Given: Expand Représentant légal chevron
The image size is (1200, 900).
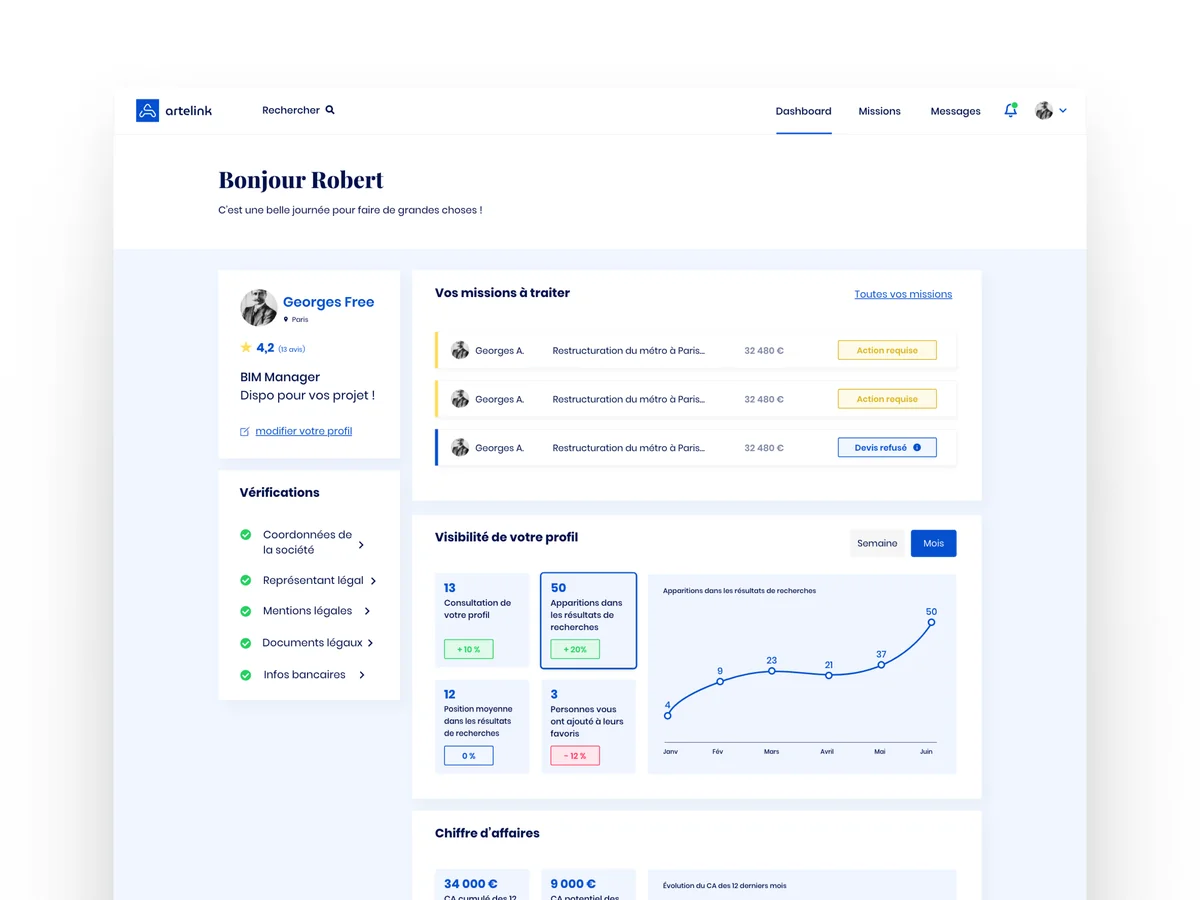Looking at the screenshot, I should [374, 581].
